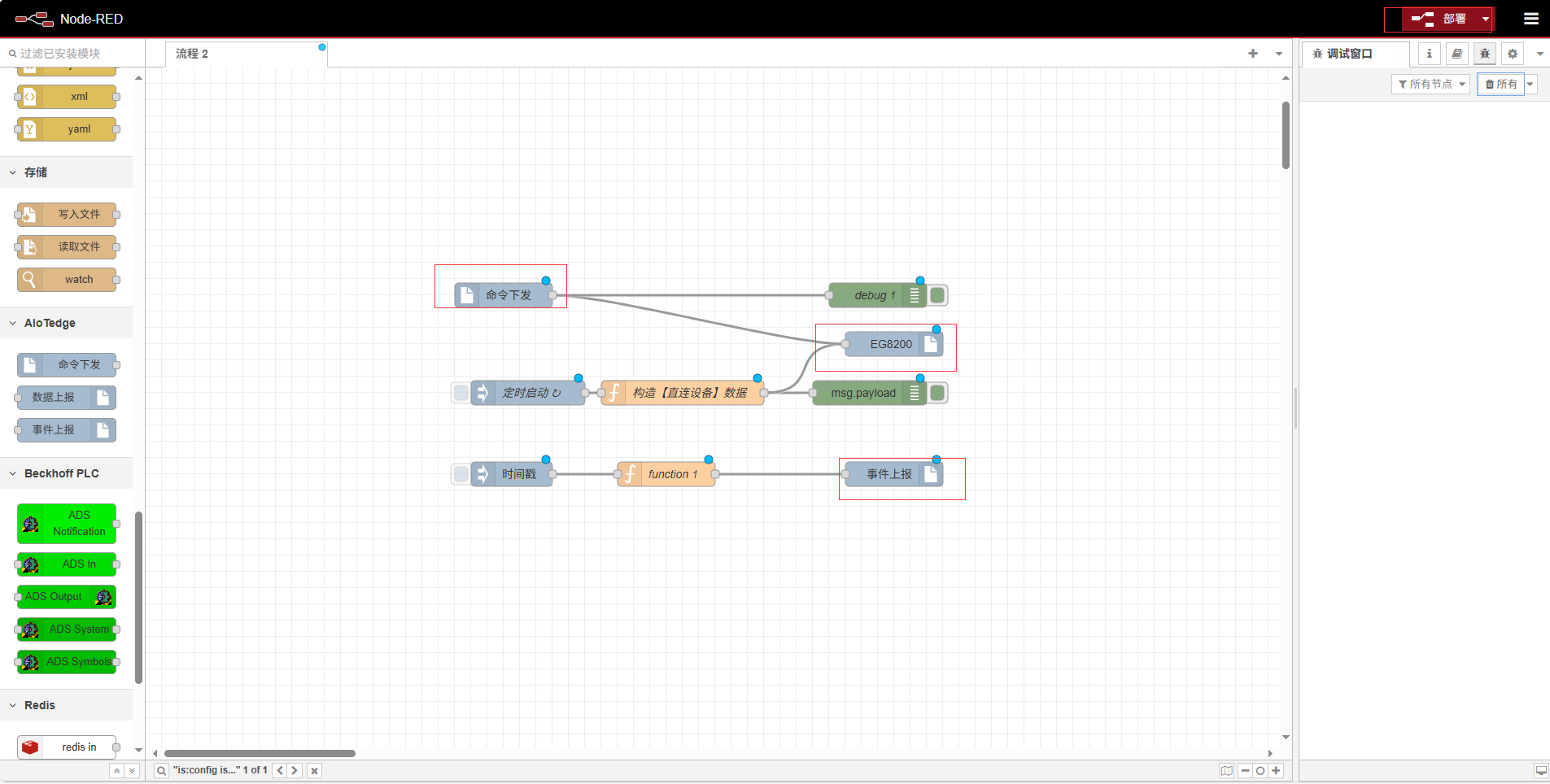This screenshot has width=1550, height=784.
Task: Toggle the msg.payload debug node output
Action: point(937,393)
